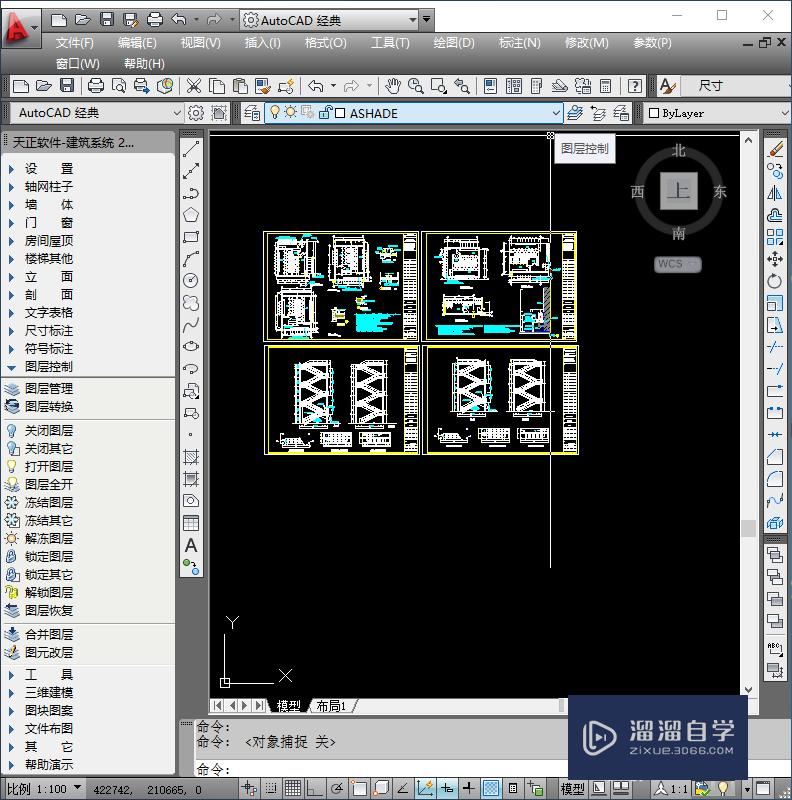Click the Workspace settings gear icon
The width and height of the screenshot is (792, 800).
(x=196, y=113)
